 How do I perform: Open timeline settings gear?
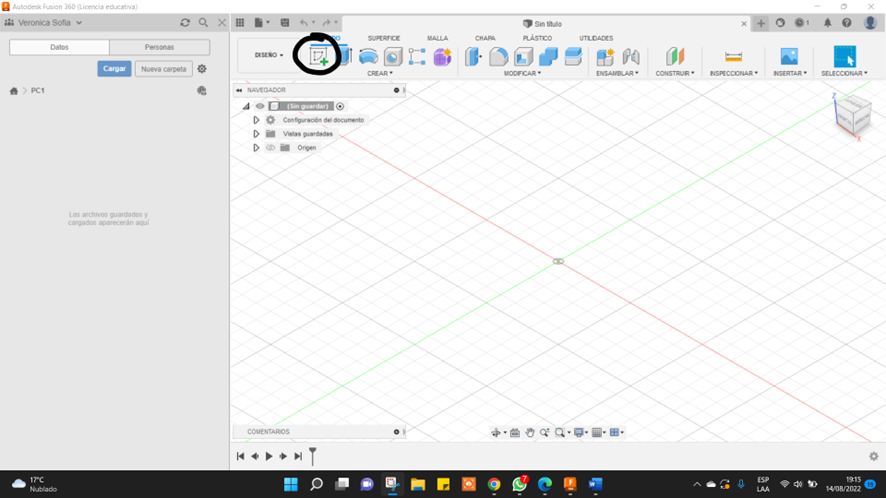coord(874,456)
